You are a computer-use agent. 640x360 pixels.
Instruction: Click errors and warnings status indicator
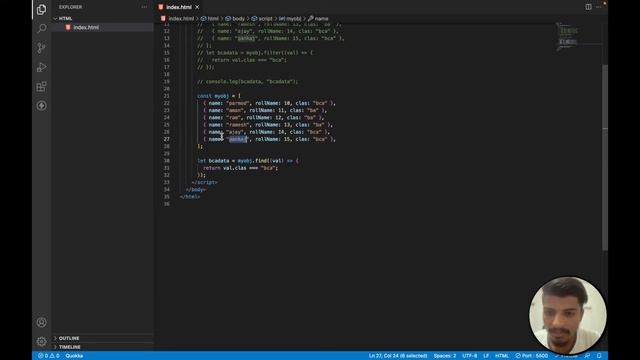click(x=49, y=356)
